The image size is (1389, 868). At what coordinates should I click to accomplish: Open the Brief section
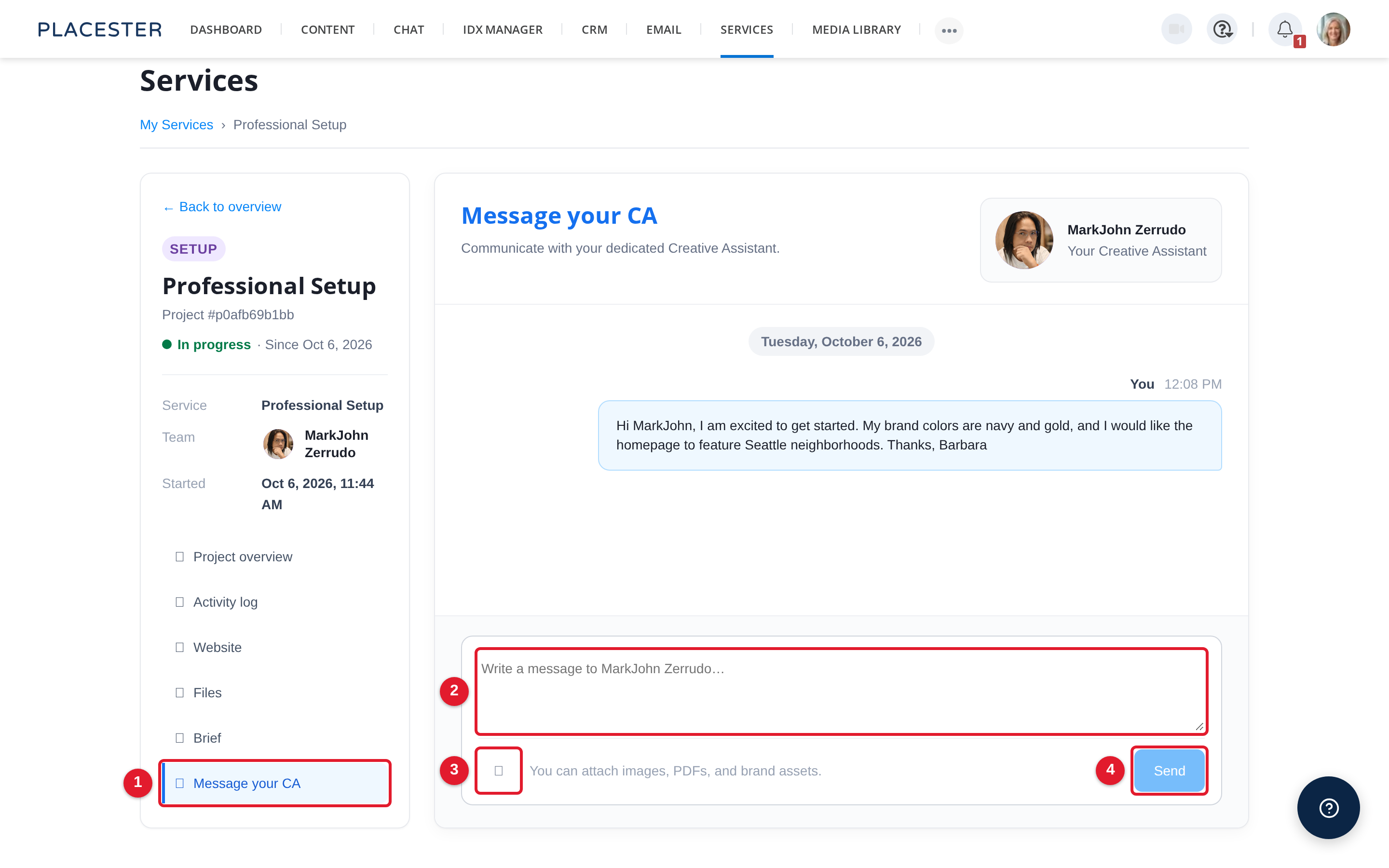274,738
